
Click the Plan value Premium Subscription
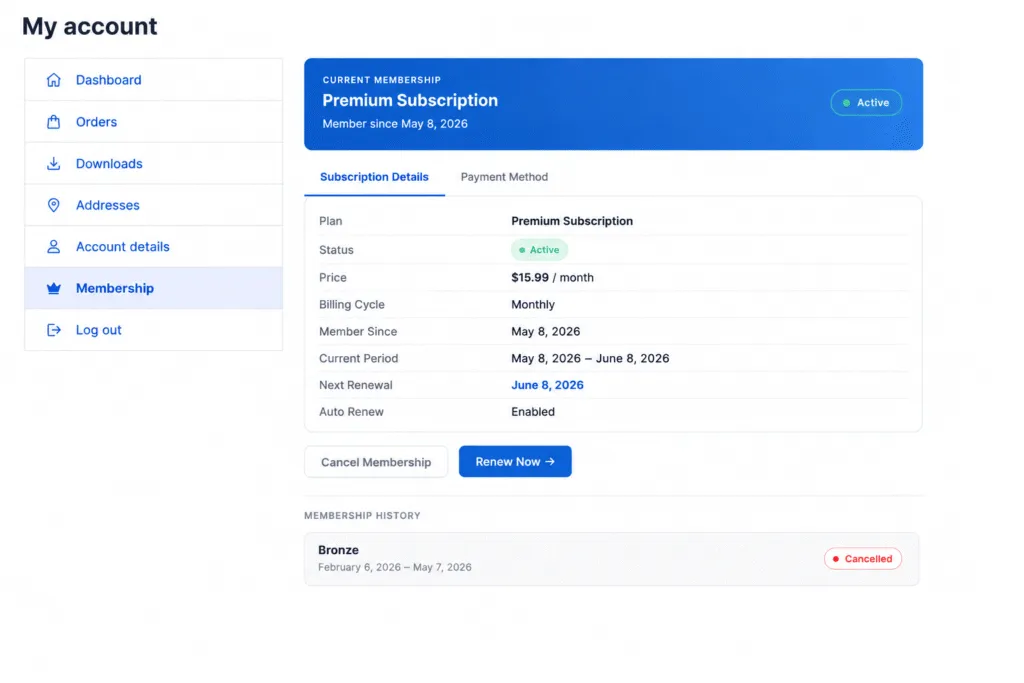click(x=572, y=221)
